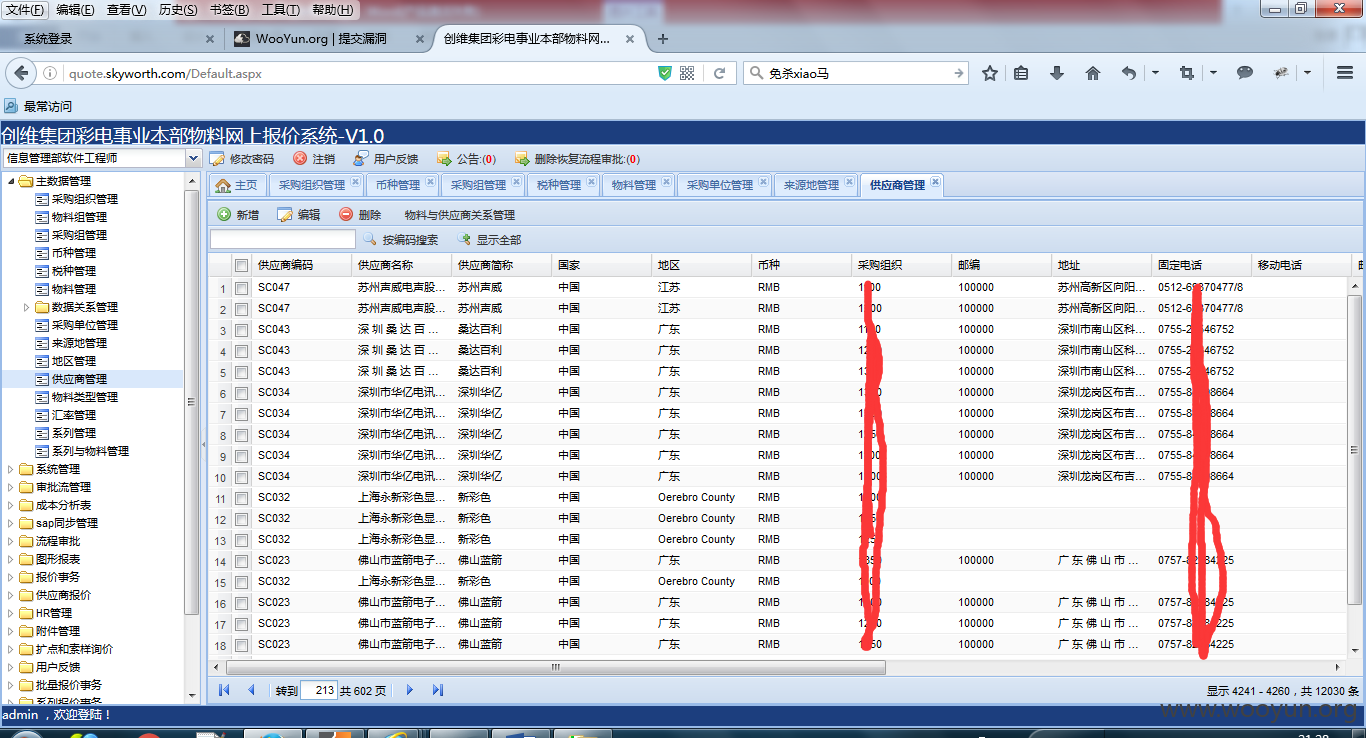Screen dimensions: 1366x738
Task: Collapse the 主数据管理 tree folder
Action: point(11,181)
